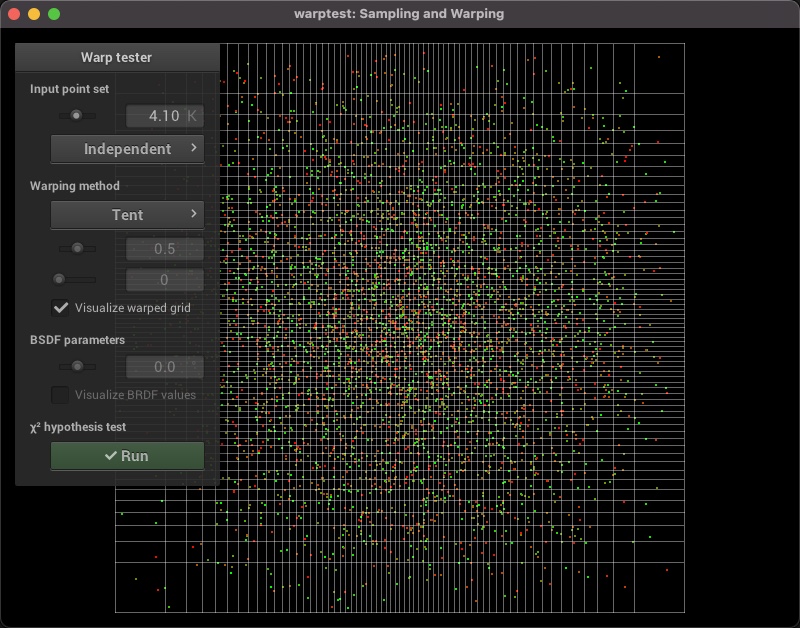Click the chevron arrow on Tent button

[192, 215]
